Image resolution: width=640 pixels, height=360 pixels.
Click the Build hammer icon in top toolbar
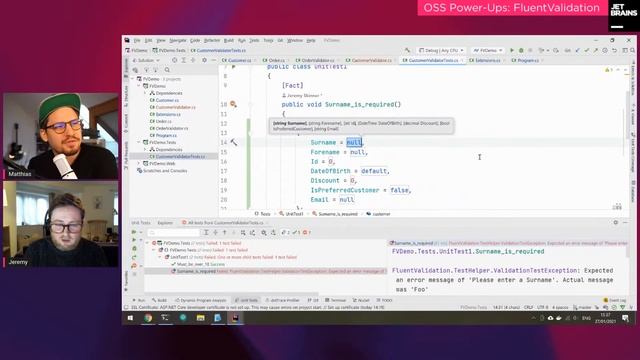407,50
